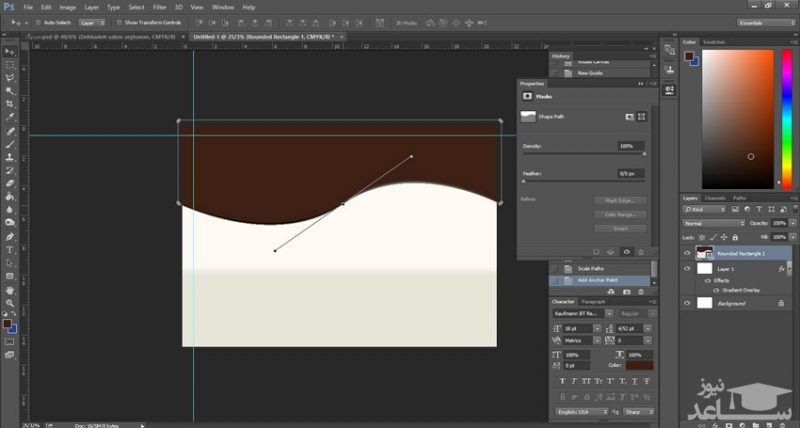Select the Move tool in the toolbar
This screenshot has height=428, width=800.
pos(10,50)
